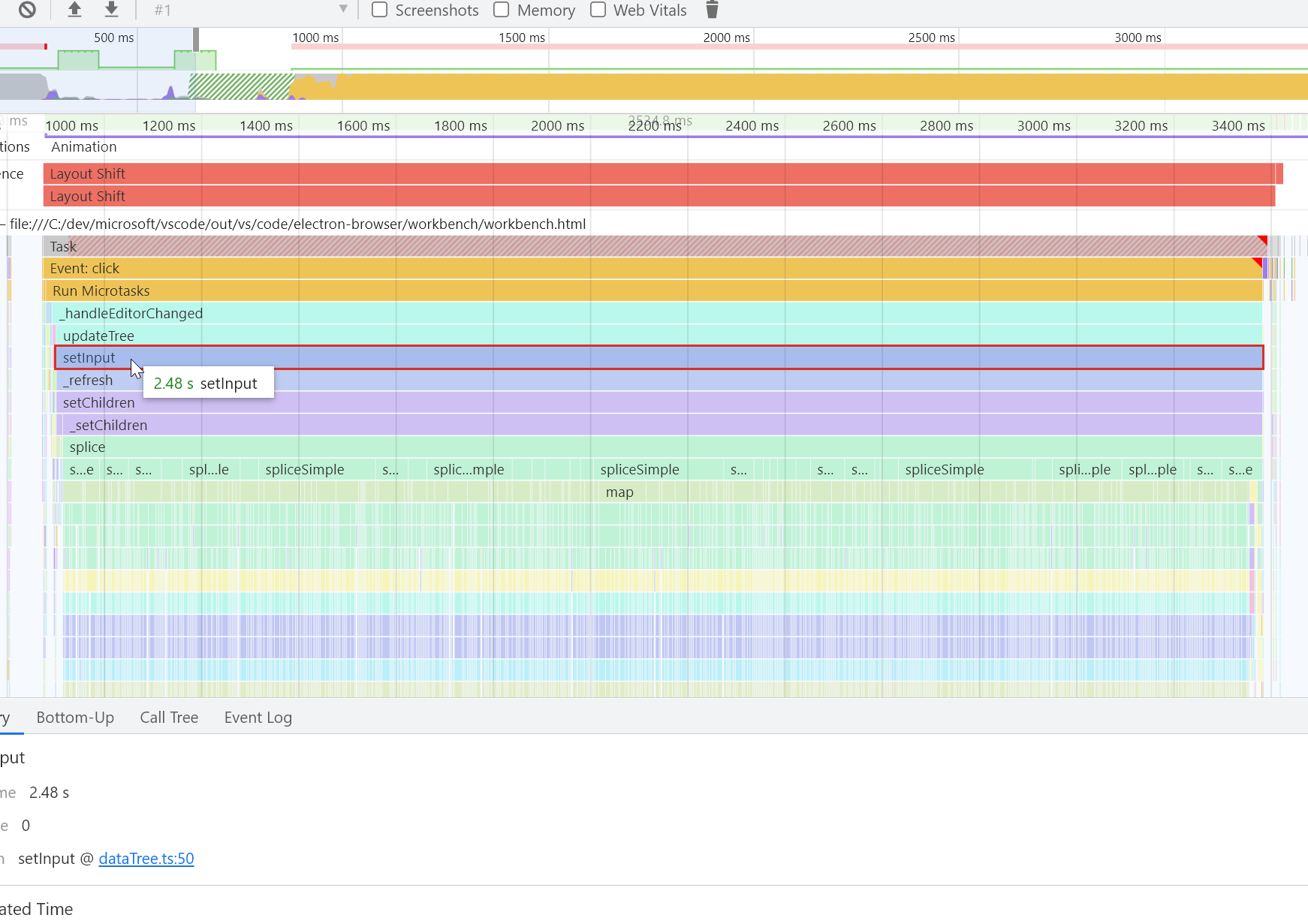Select the Event: click flame bar
The width and height of the screenshot is (1308, 924).
(653, 269)
